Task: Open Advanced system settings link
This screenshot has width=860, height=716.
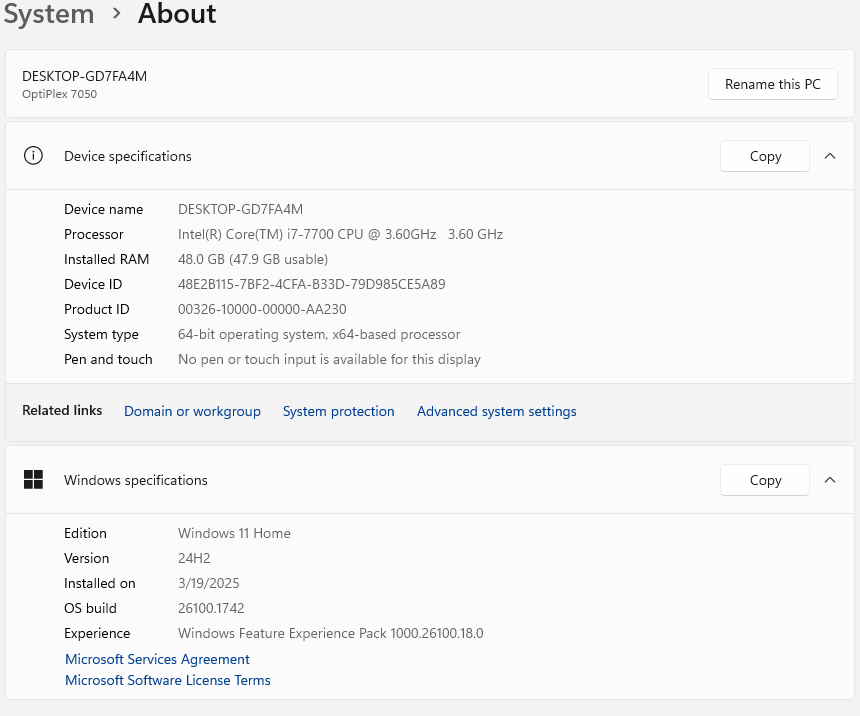Action: click(x=496, y=411)
